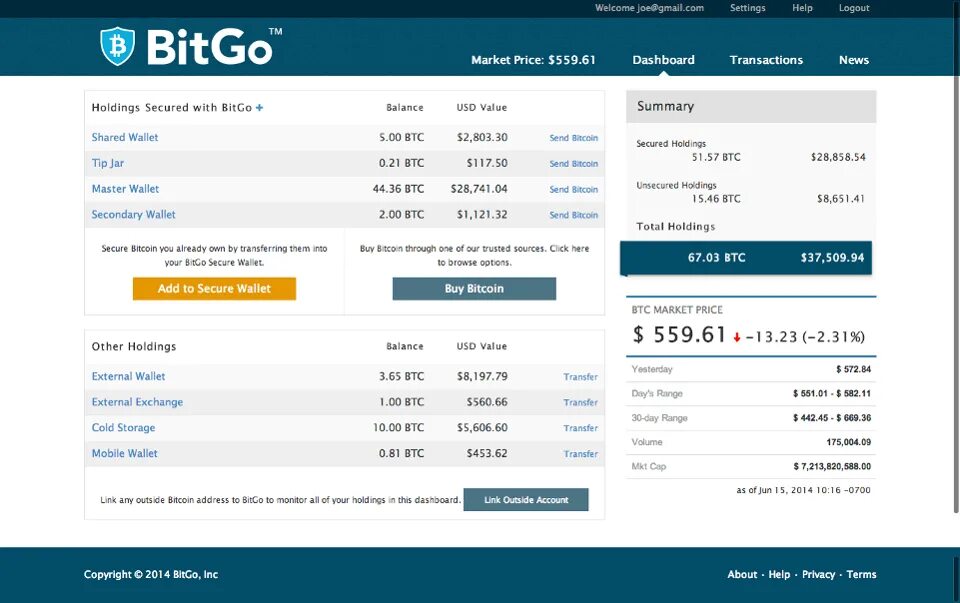The width and height of the screenshot is (960, 603).
Task: Click the Buy Bitcoin button
Action: [x=474, y=288]
